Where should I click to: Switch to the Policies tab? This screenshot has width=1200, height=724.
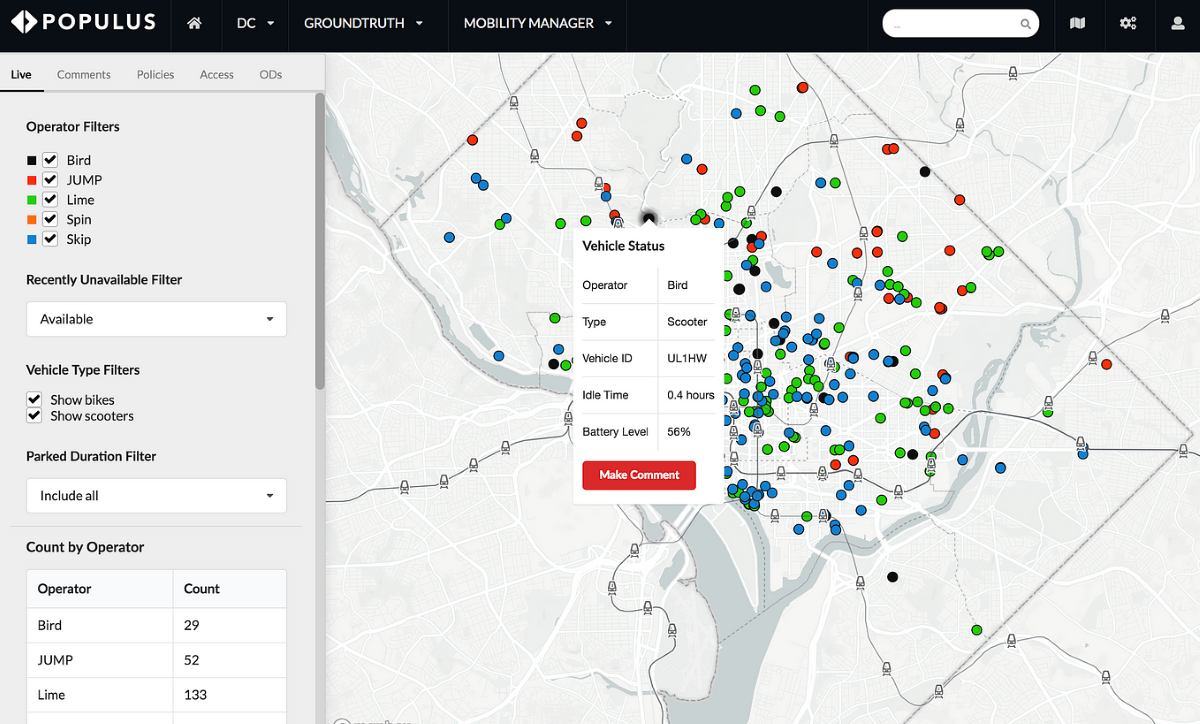155,74
